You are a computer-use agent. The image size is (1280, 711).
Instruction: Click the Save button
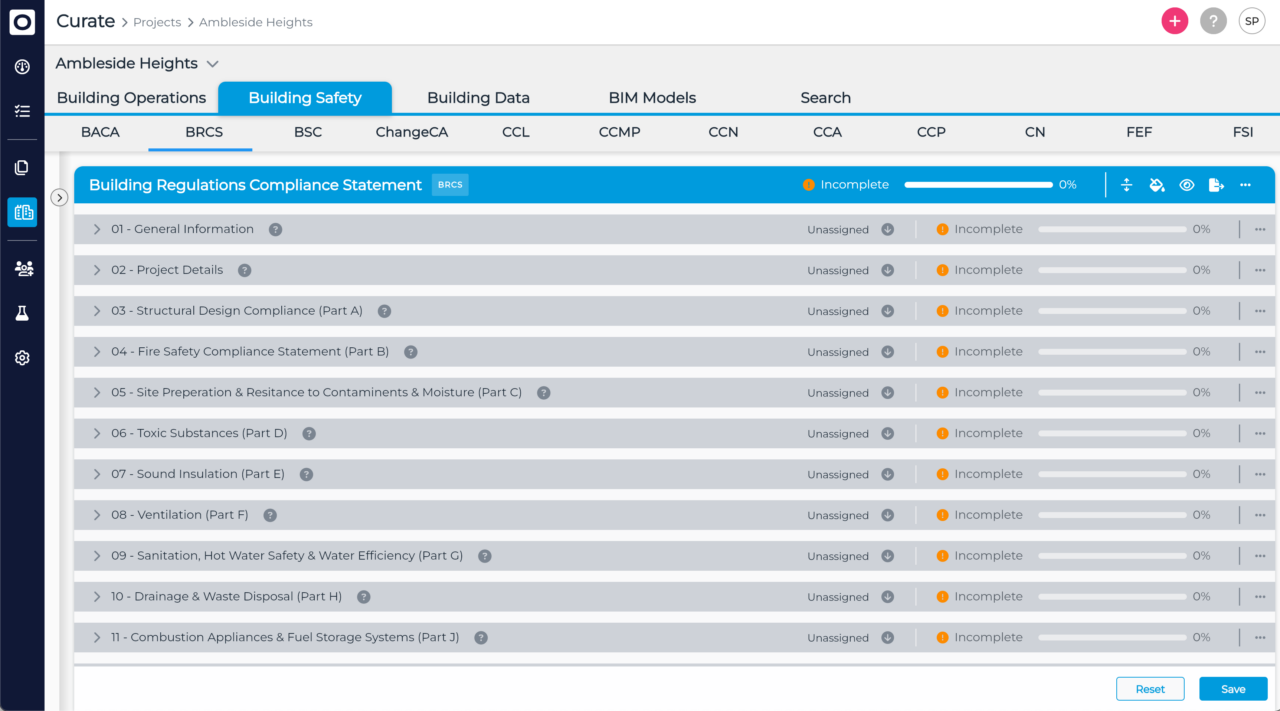(1233, 689)
